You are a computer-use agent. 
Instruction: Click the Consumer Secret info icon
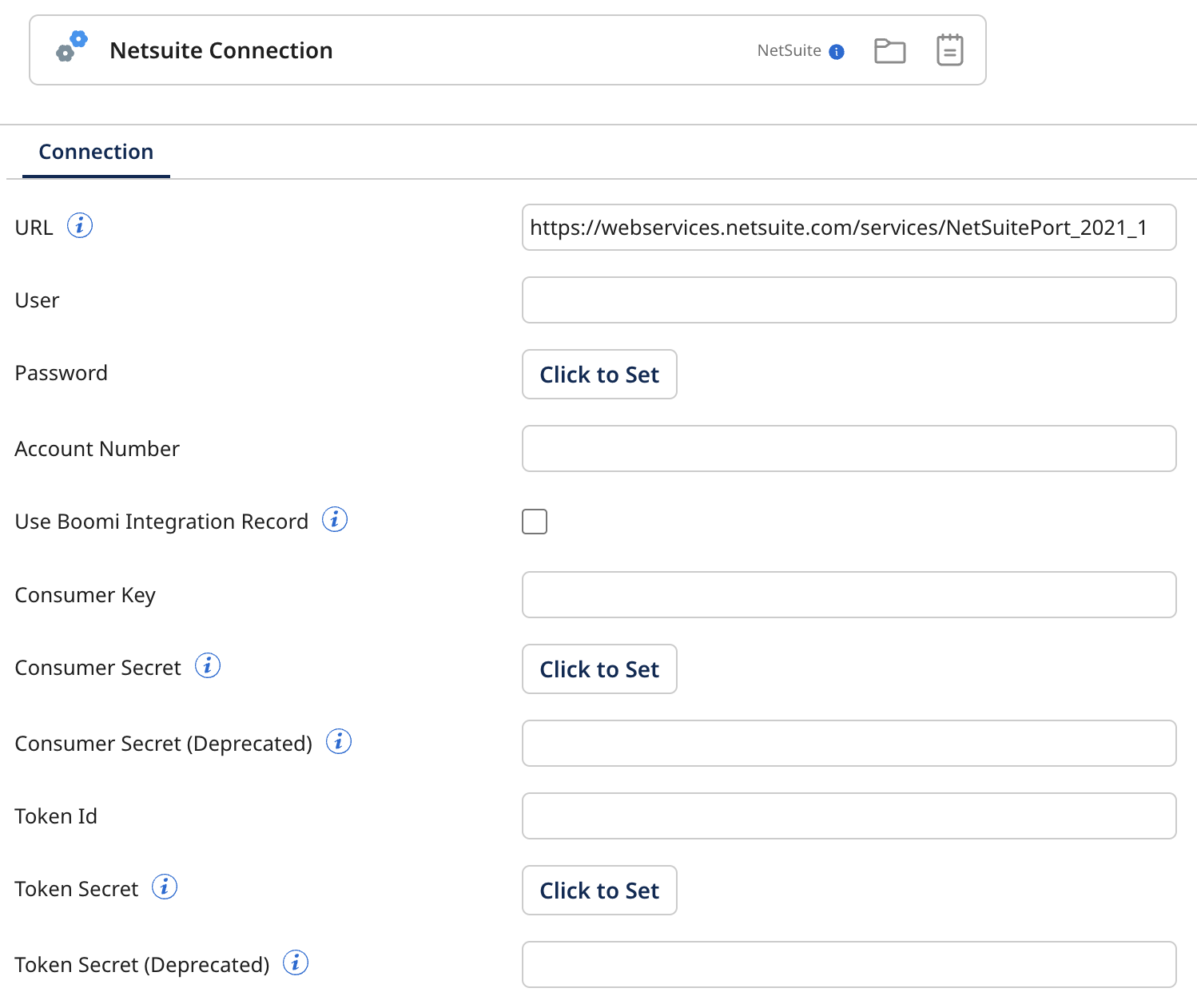click(x=207, y=665)
